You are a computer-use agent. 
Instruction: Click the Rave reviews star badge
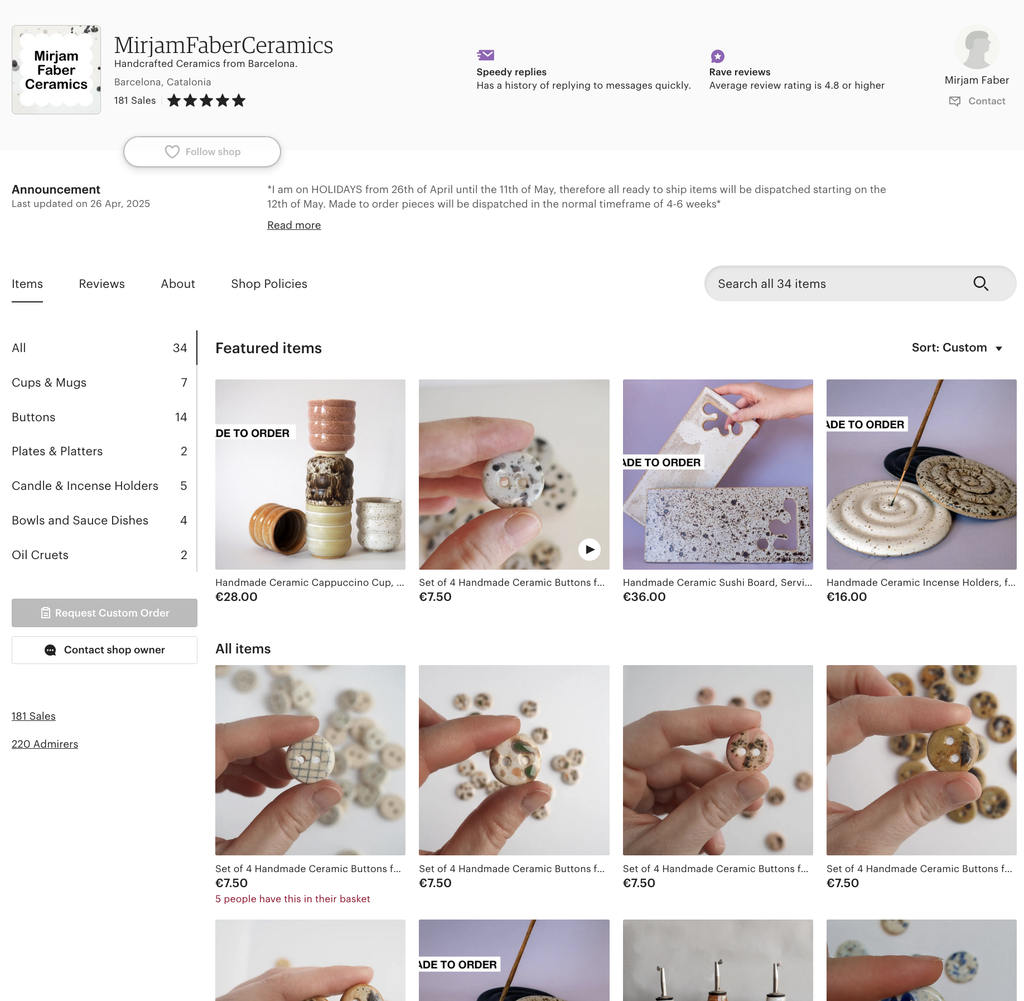point(717,57)
